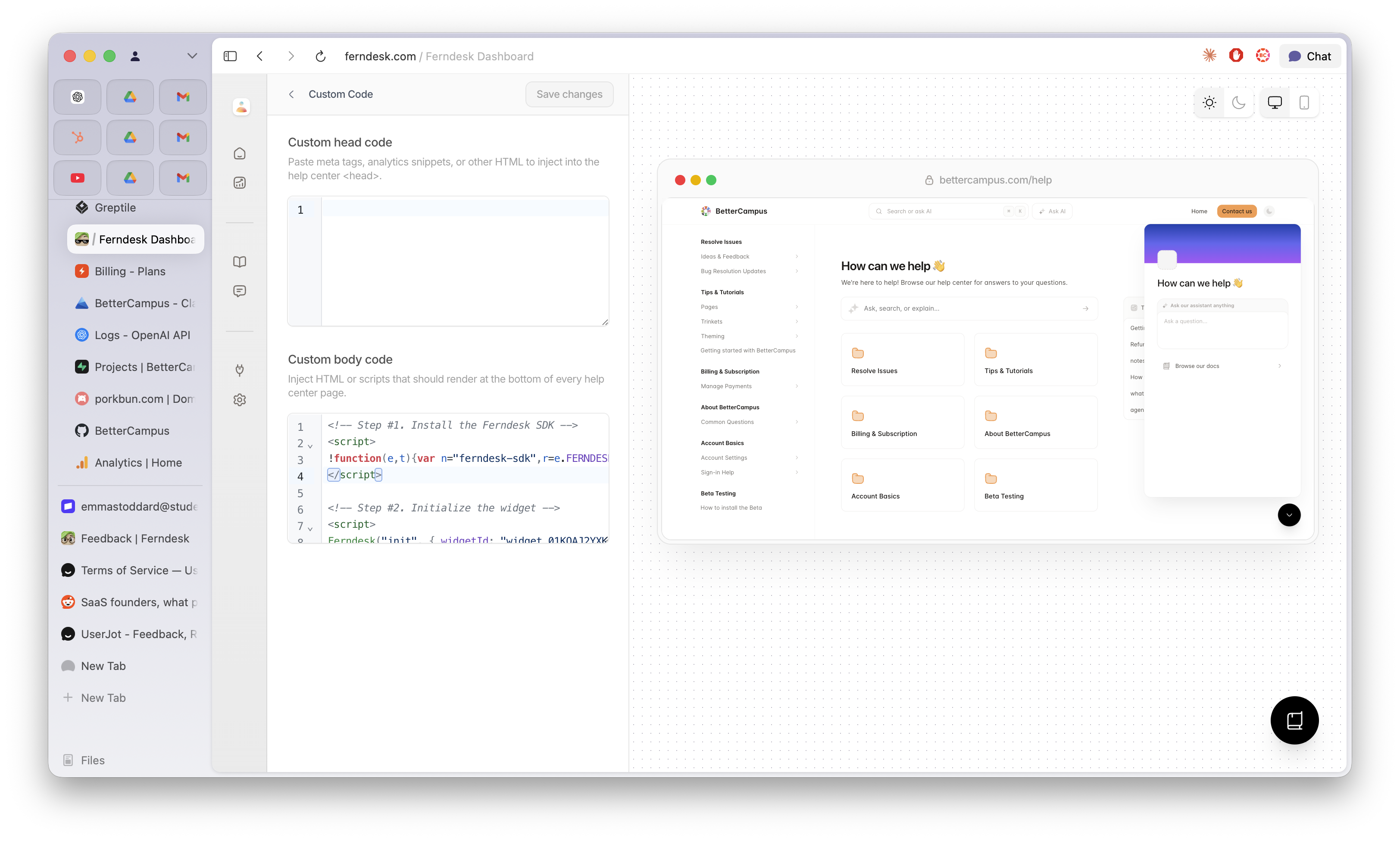Collapse code fold arrow on line 2
The width and height of the screenshot is (1400, 841).
[x=310, y=446]
